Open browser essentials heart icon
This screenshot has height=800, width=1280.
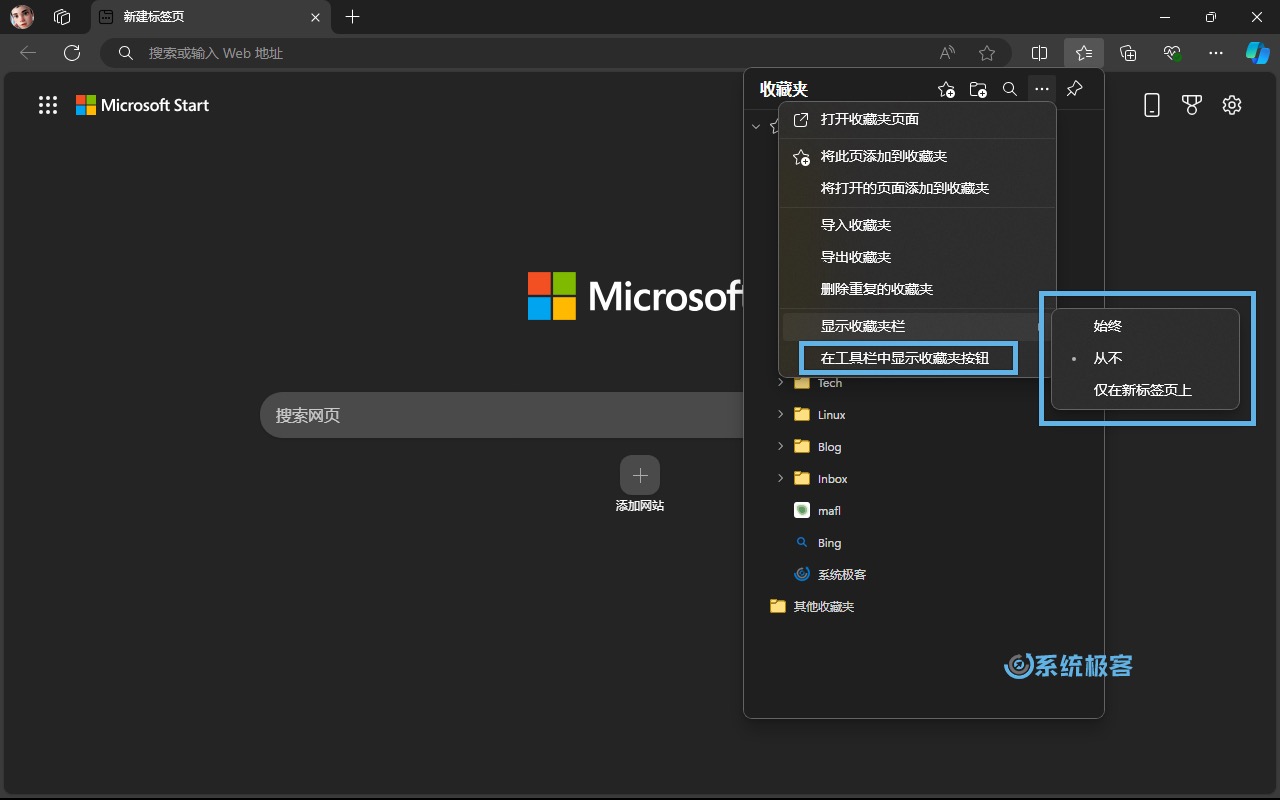click(1172, 53)
